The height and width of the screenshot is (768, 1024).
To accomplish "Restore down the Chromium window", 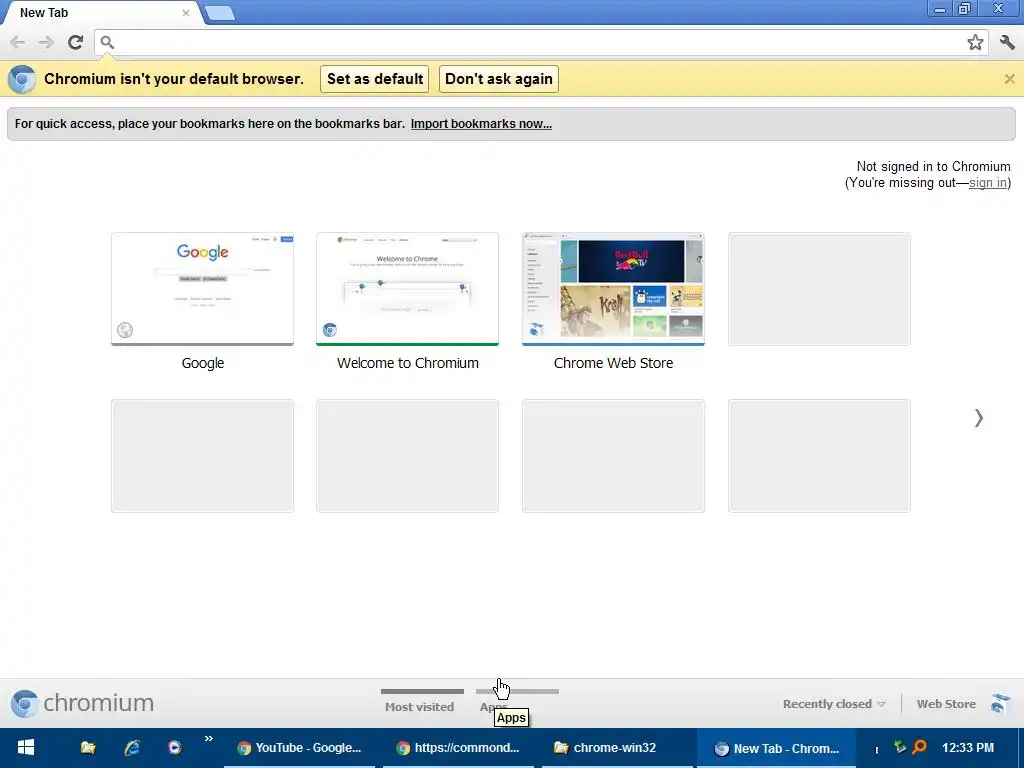I will pyautogui.click(x=965, y=9).
